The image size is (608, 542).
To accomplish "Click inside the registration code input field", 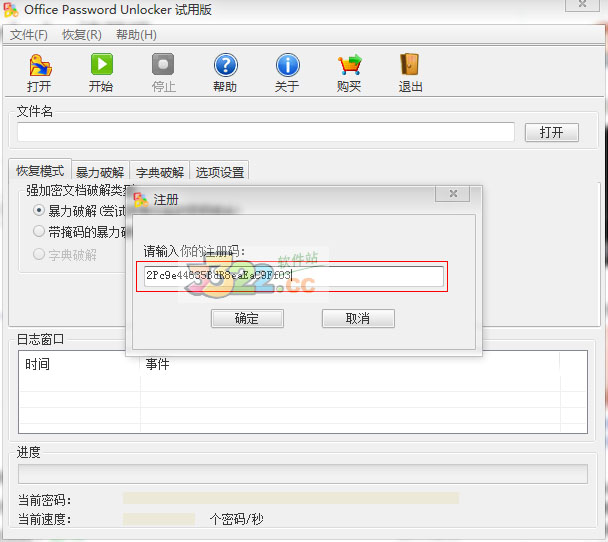I will (294, 276).
